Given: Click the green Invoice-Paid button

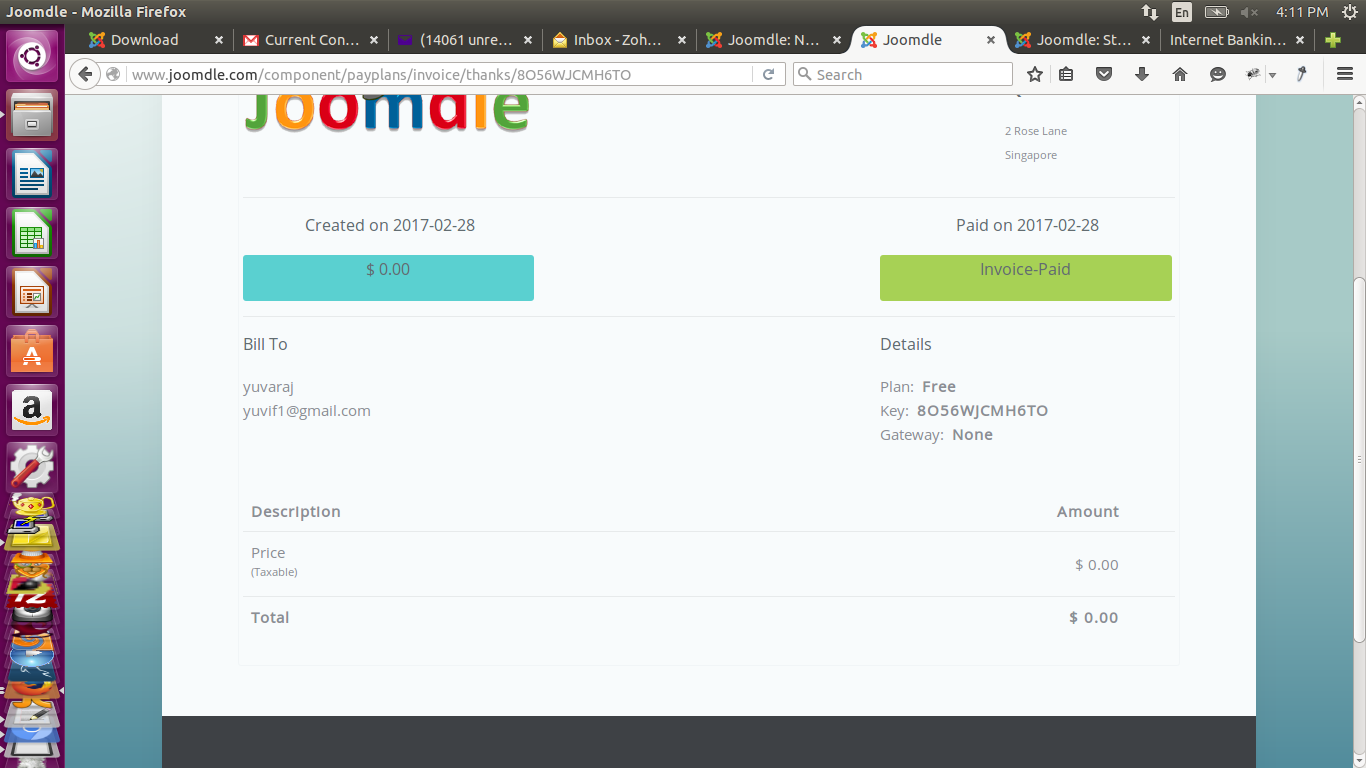Looking at the screenshot, I should [x=1025, y=278].
